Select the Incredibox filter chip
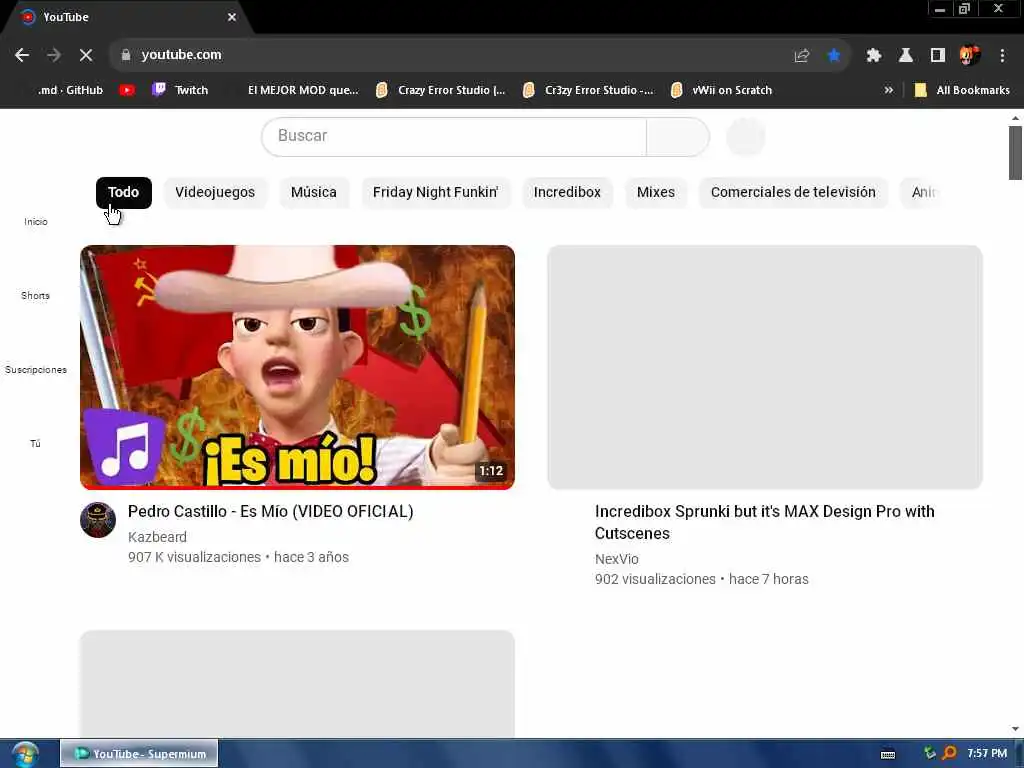1024x768 pixels. click(x=567, y=193)
